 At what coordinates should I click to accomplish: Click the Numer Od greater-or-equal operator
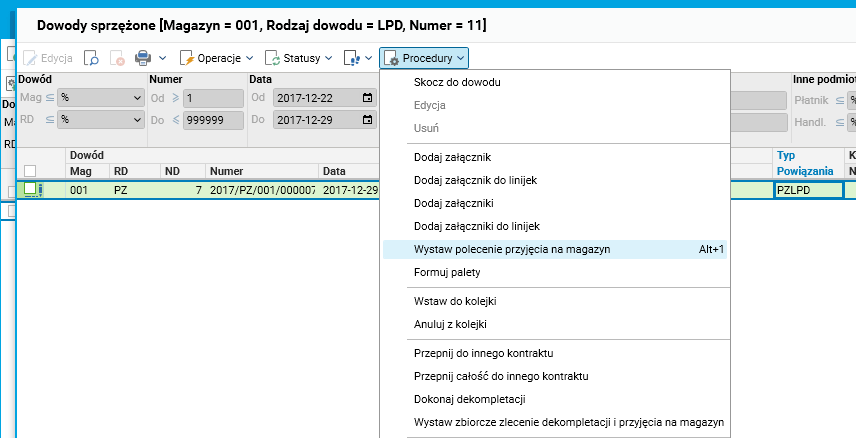pyautogui.click(x=176, y=98)
